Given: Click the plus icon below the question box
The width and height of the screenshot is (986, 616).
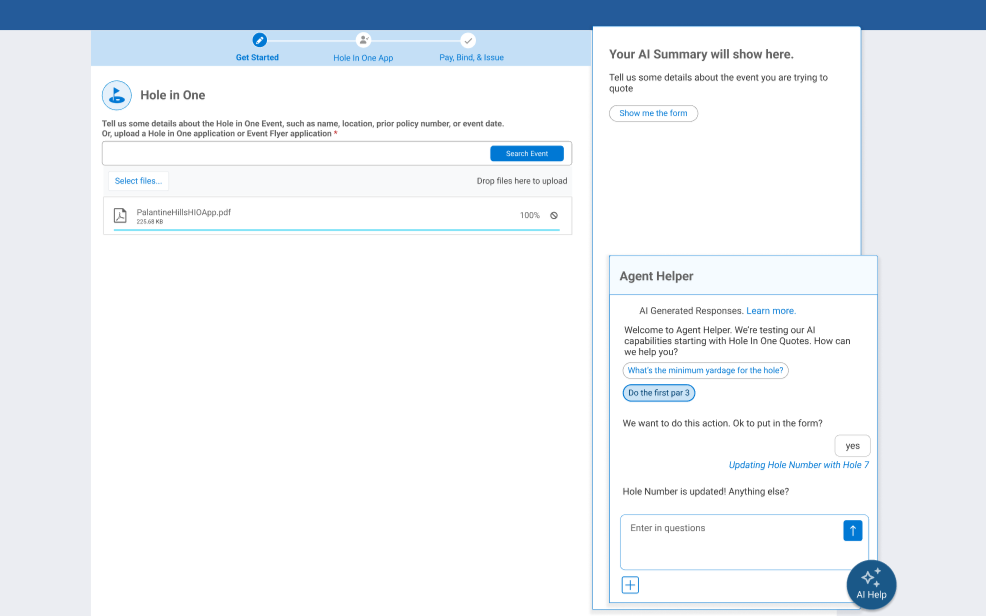Looking at the screenshot, I should 630,585.
